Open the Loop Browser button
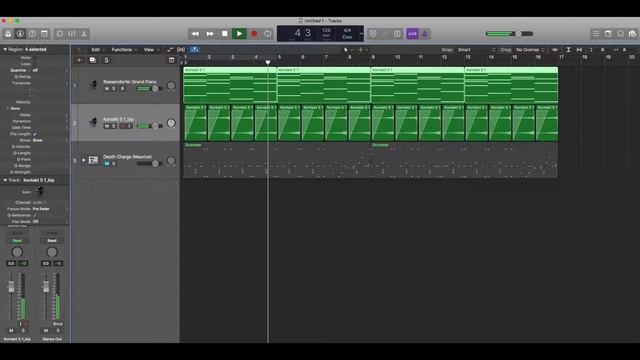This screenshot has width=640, height=360. (x=620, y=34)
